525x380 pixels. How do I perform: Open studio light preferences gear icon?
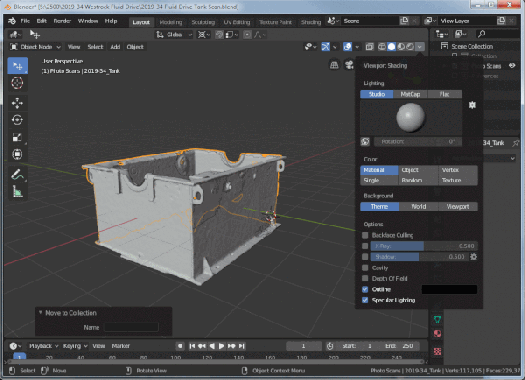pos(472,105)
